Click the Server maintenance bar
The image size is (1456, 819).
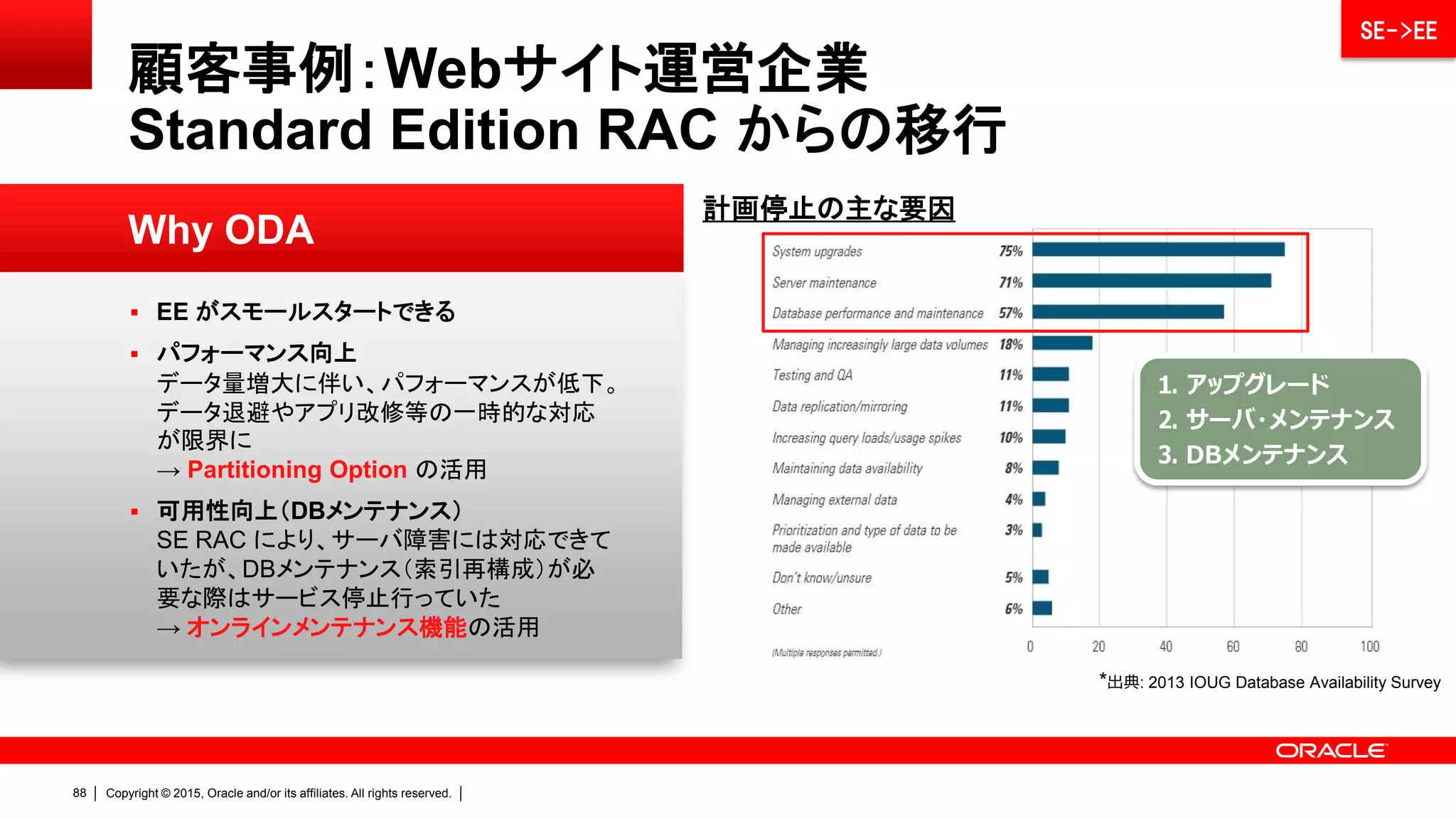[x=1152, y=281]
